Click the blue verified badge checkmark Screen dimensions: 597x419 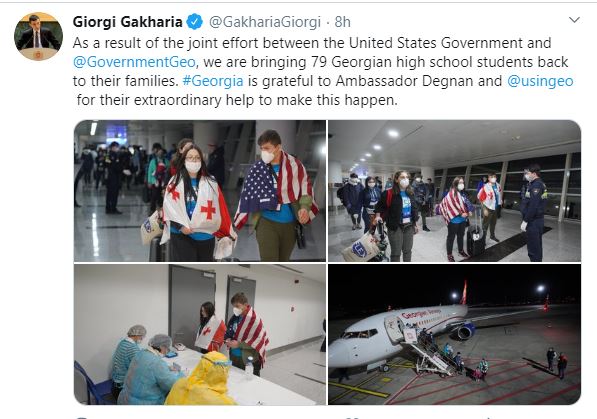click(195, 22)
